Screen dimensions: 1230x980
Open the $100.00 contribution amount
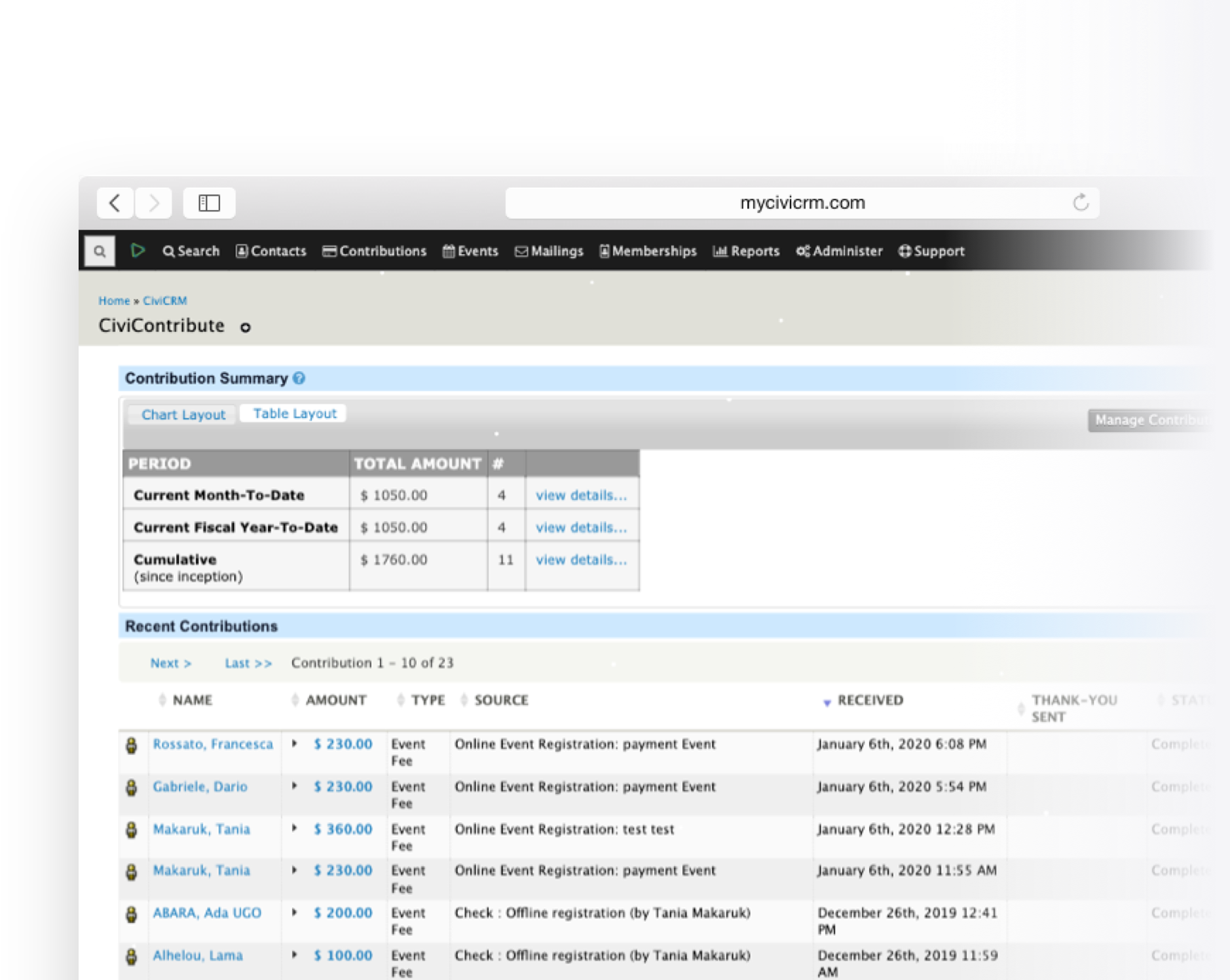point(343,956)
